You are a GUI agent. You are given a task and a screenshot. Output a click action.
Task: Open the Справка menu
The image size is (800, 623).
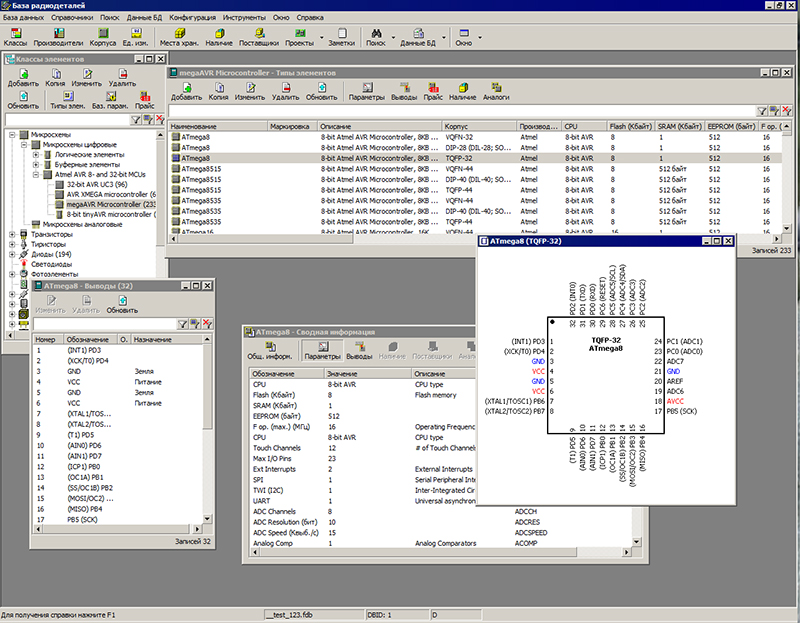point(310,17)
